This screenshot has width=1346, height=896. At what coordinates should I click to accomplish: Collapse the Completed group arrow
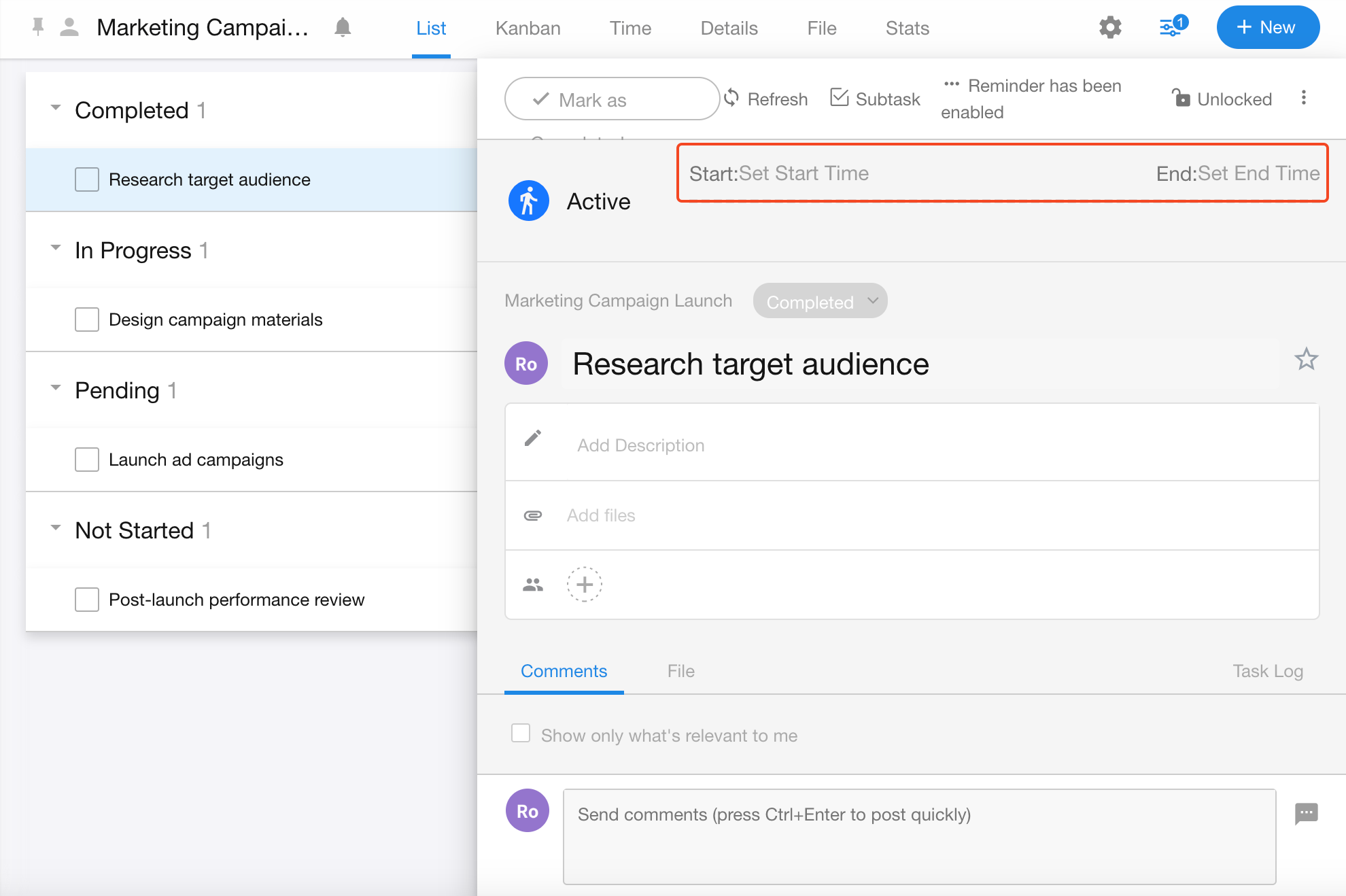pos(56,108)
